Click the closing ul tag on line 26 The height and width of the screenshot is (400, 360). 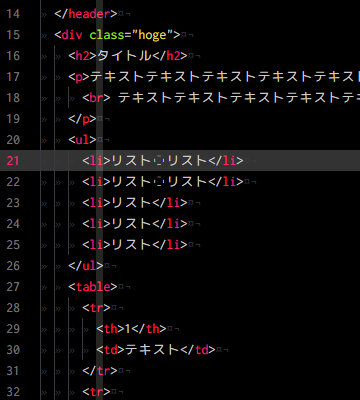[x=86, y=266]
